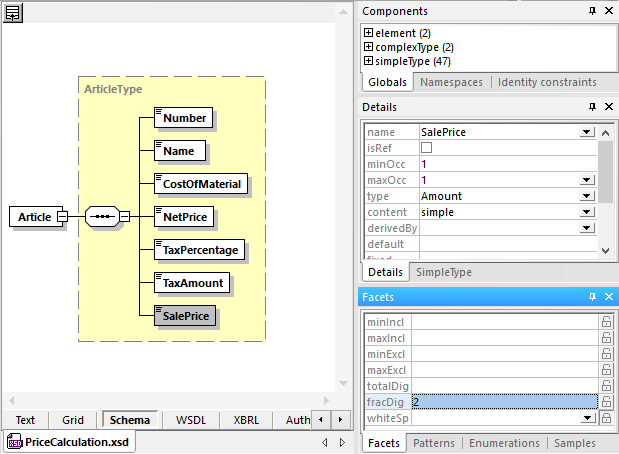This screenshot has width=619, height=454.
Task: Switch to the Grid view tab
Action: click(x=72, y=420)
